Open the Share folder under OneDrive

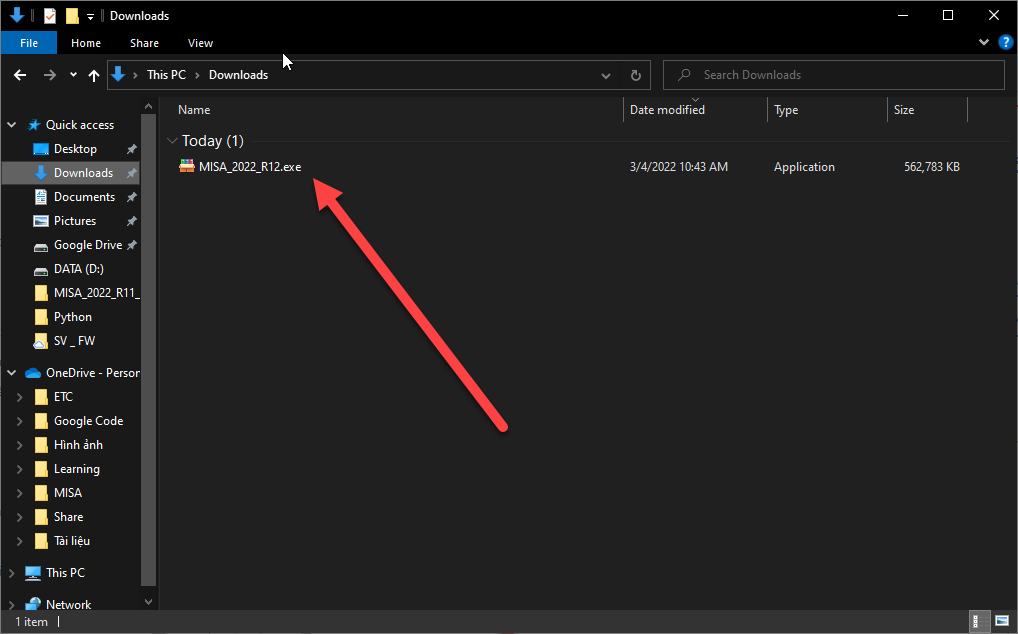68,517
